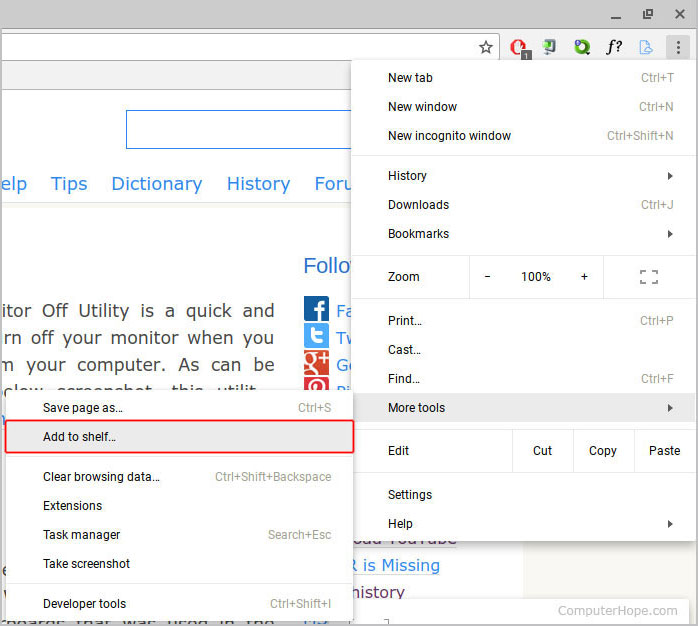
Task: Decrease zoom with the minus button
Action: coord(487,276)
